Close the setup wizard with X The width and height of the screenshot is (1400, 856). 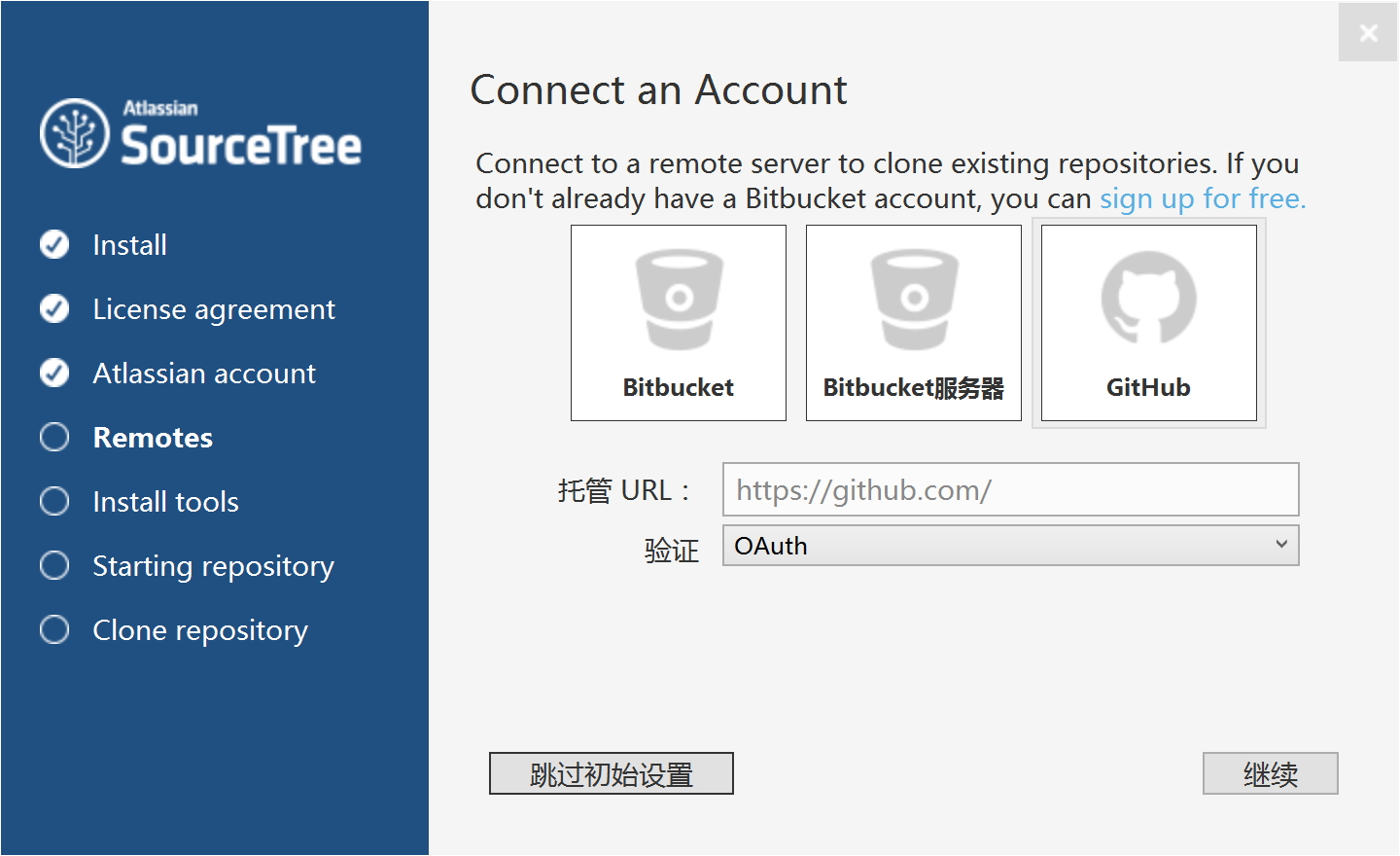tap(1368, 33)
